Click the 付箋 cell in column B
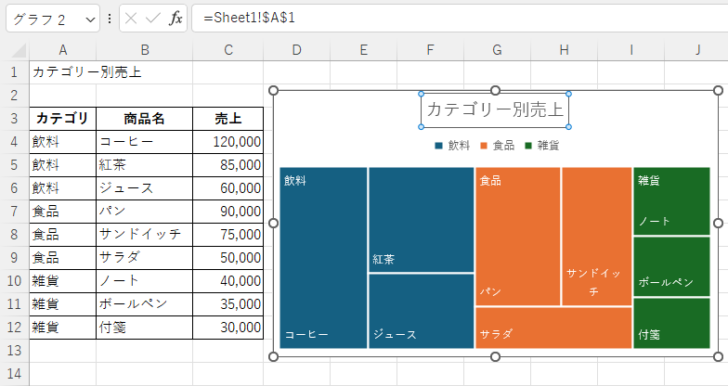 pyautogui.click(x=144, y=327)
